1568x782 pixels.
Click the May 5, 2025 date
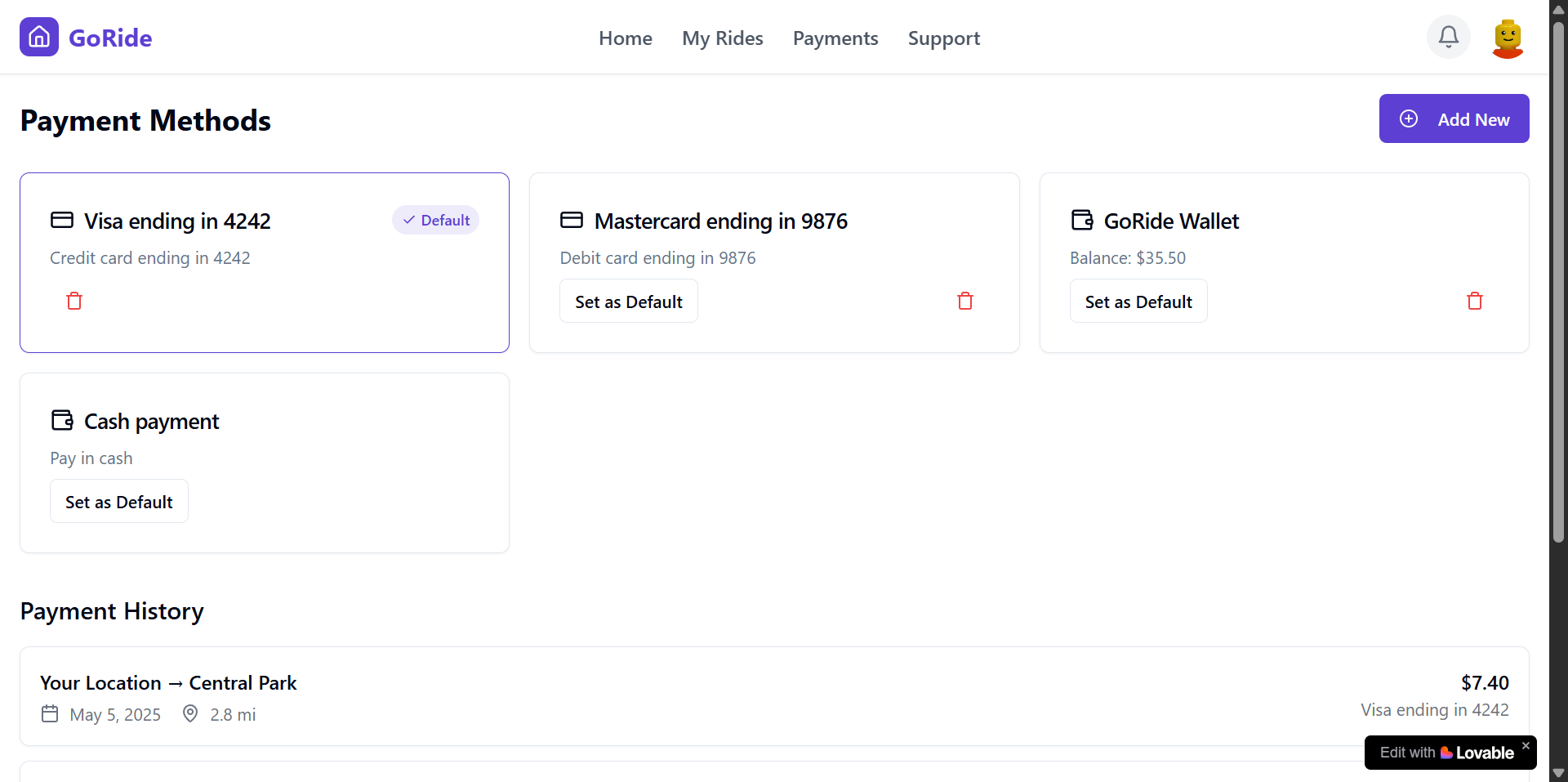click(115, 715)
